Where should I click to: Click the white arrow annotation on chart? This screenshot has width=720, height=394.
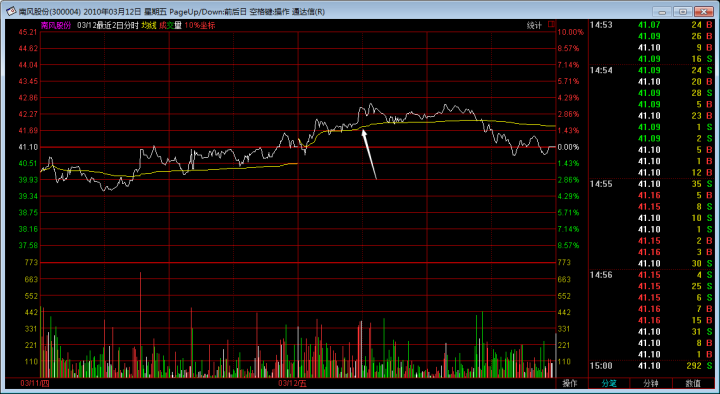click(x=369, y=154)
